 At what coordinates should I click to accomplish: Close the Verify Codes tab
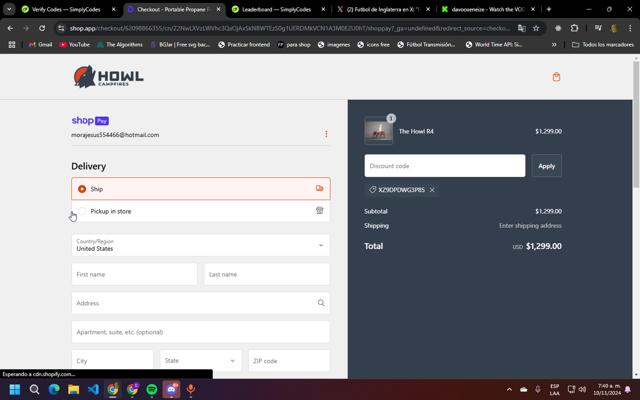[x=114, y=9]
